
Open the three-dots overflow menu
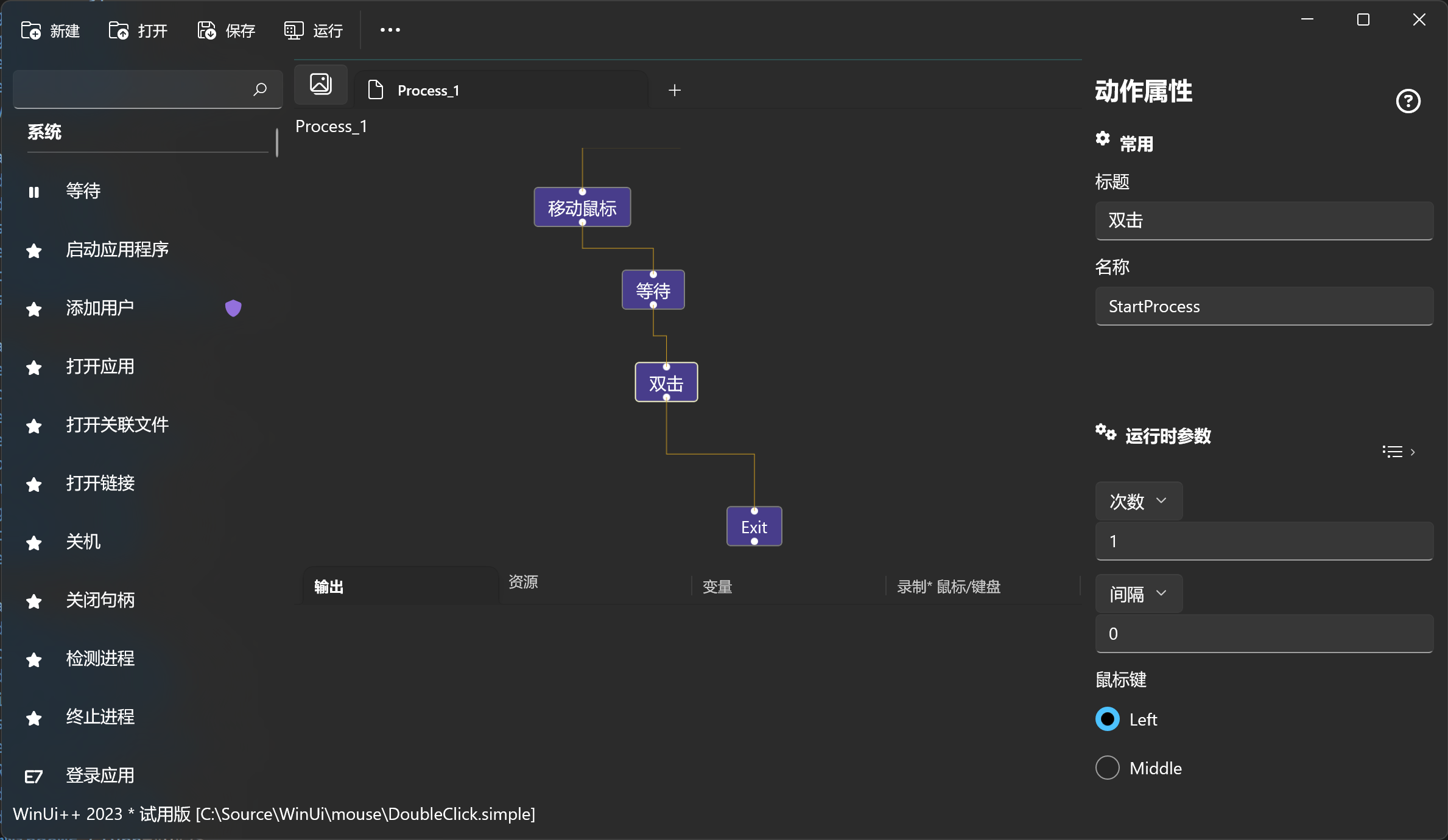(x=390, y=30)
